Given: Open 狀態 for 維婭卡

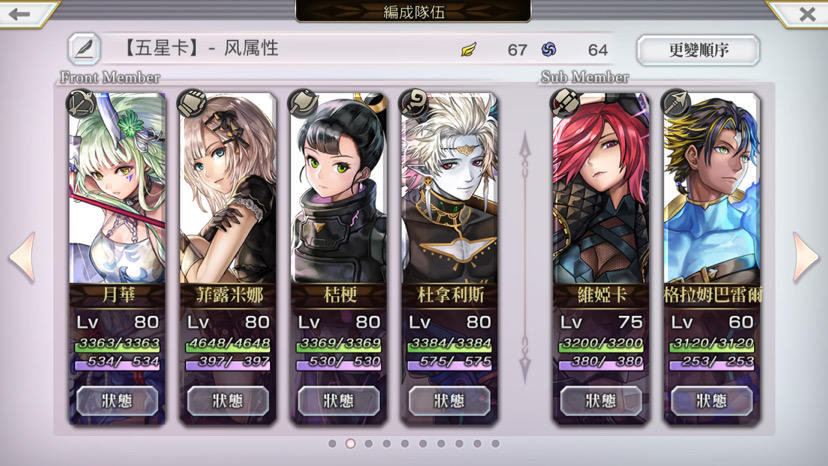Looking at the screenshot, I should point(600,400).
